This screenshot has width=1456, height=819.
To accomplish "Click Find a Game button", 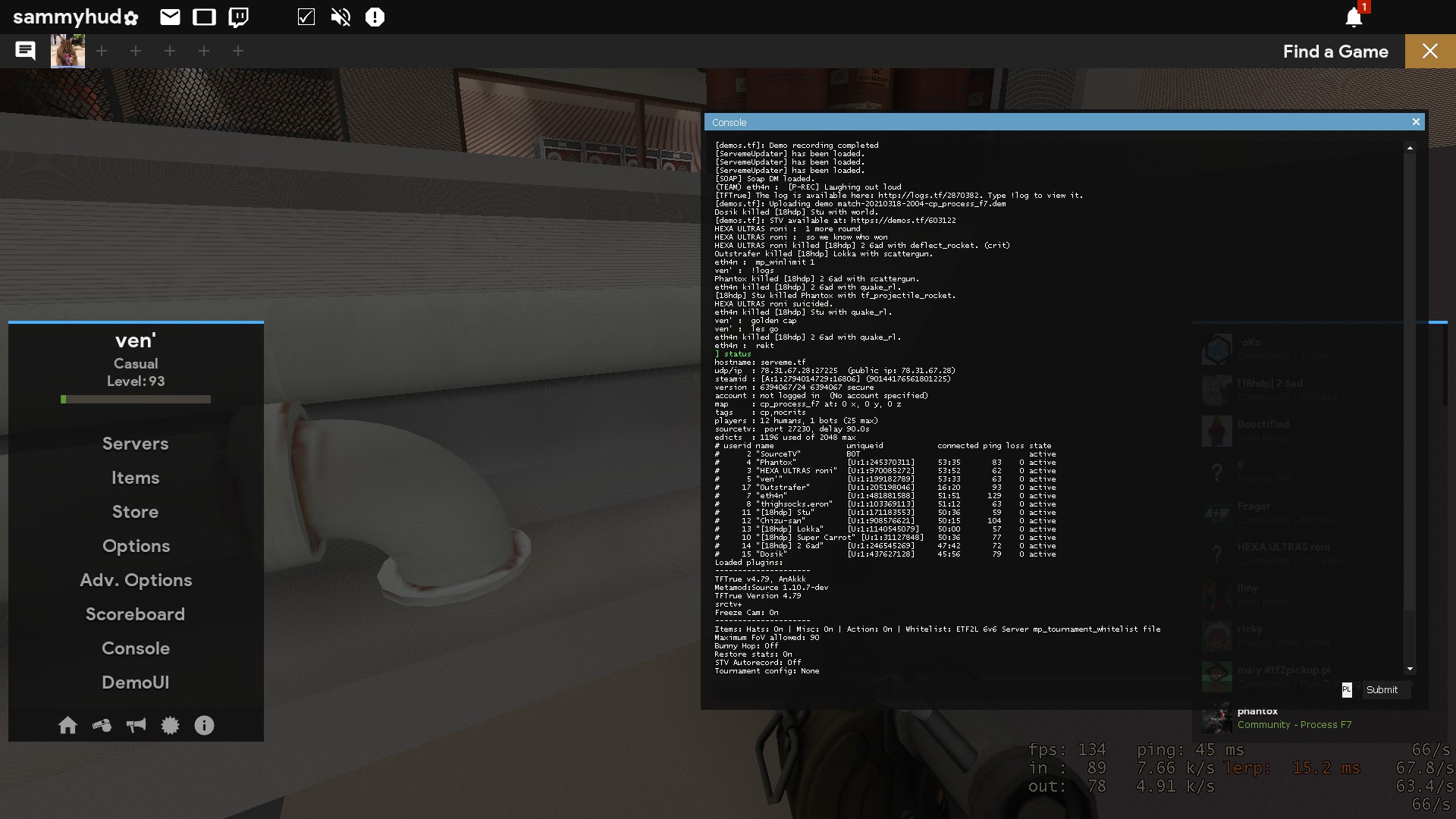I will [1335, 52].
